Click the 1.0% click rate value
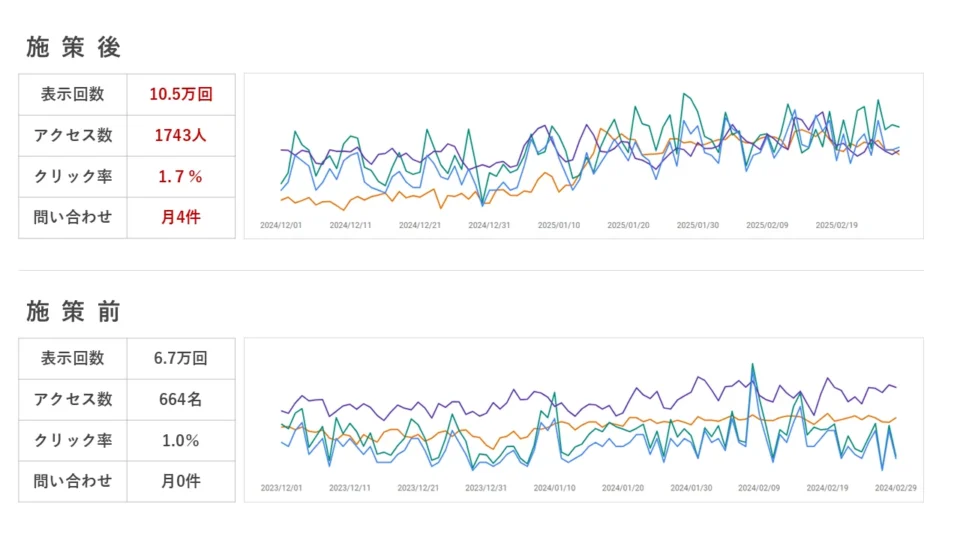 181,440
